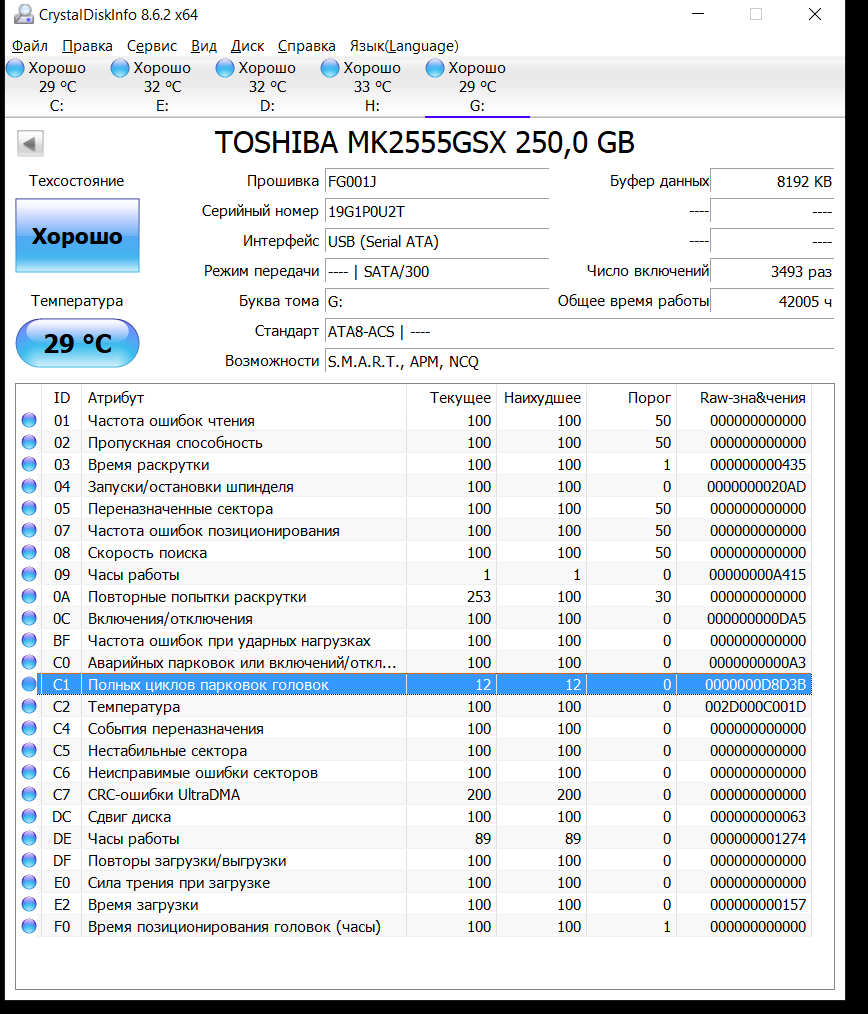
Task: Click status orb for C5 Нестабильные сектора
Action: coord(29,750)
